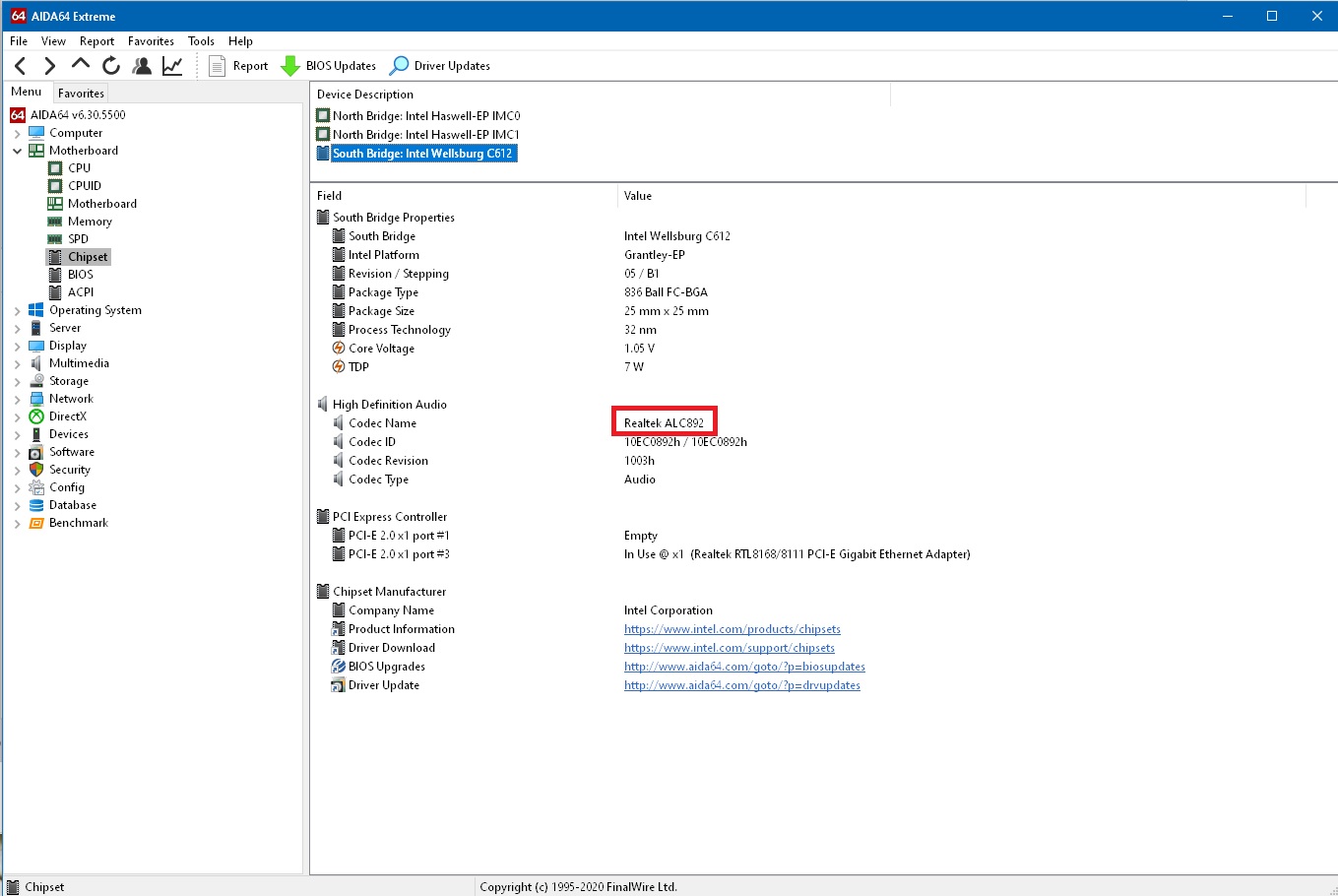The image size is (1338, 896).
Task: Open the Help menu
Action: click(x=240, y=41)
